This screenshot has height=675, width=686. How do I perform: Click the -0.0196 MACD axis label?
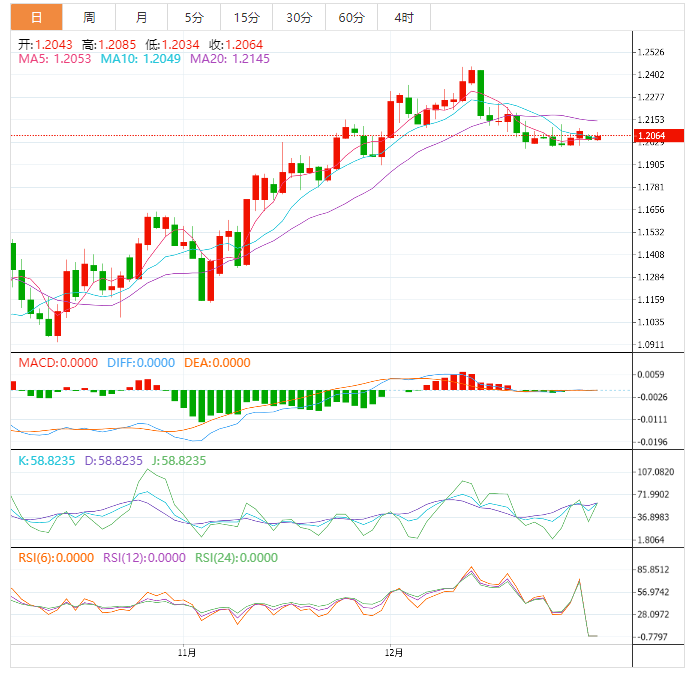click(651, 442)
